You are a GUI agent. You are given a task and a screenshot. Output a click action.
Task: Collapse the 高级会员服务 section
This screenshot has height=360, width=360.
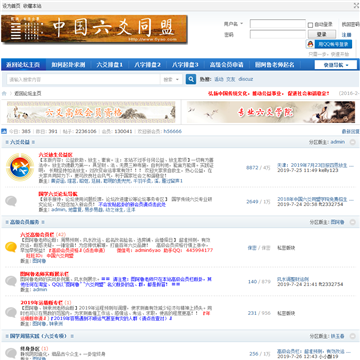coord(353,222)
